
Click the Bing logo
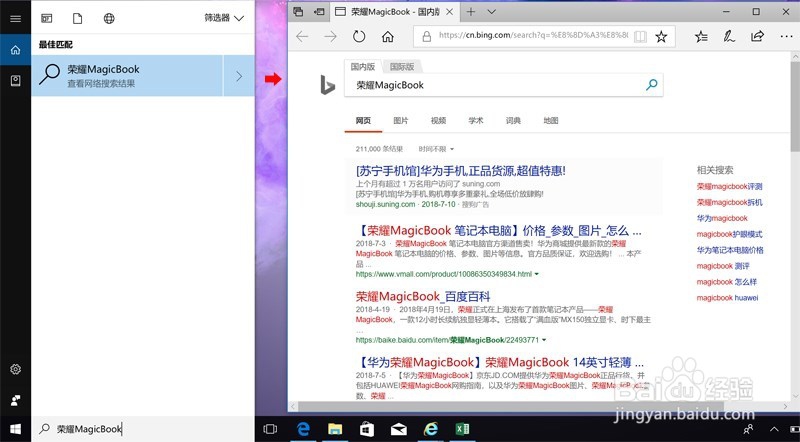(328, 85)
